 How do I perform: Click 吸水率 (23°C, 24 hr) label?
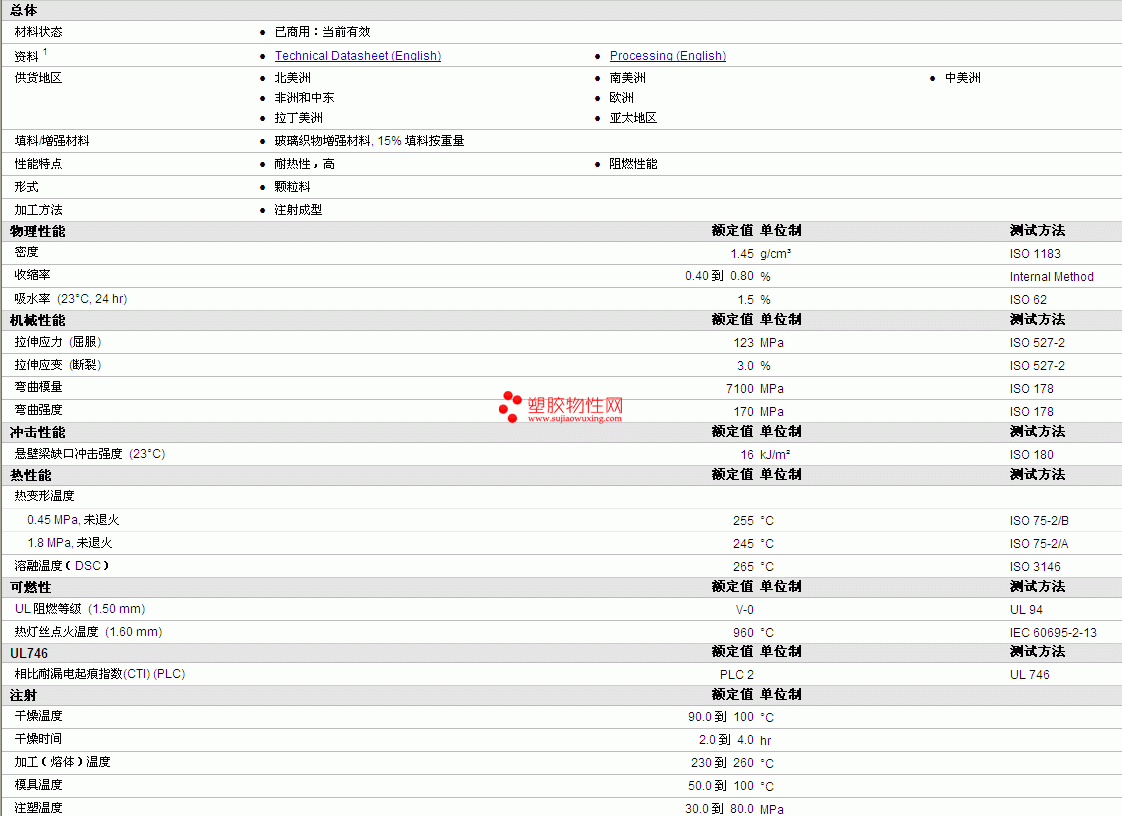[71, 299]
